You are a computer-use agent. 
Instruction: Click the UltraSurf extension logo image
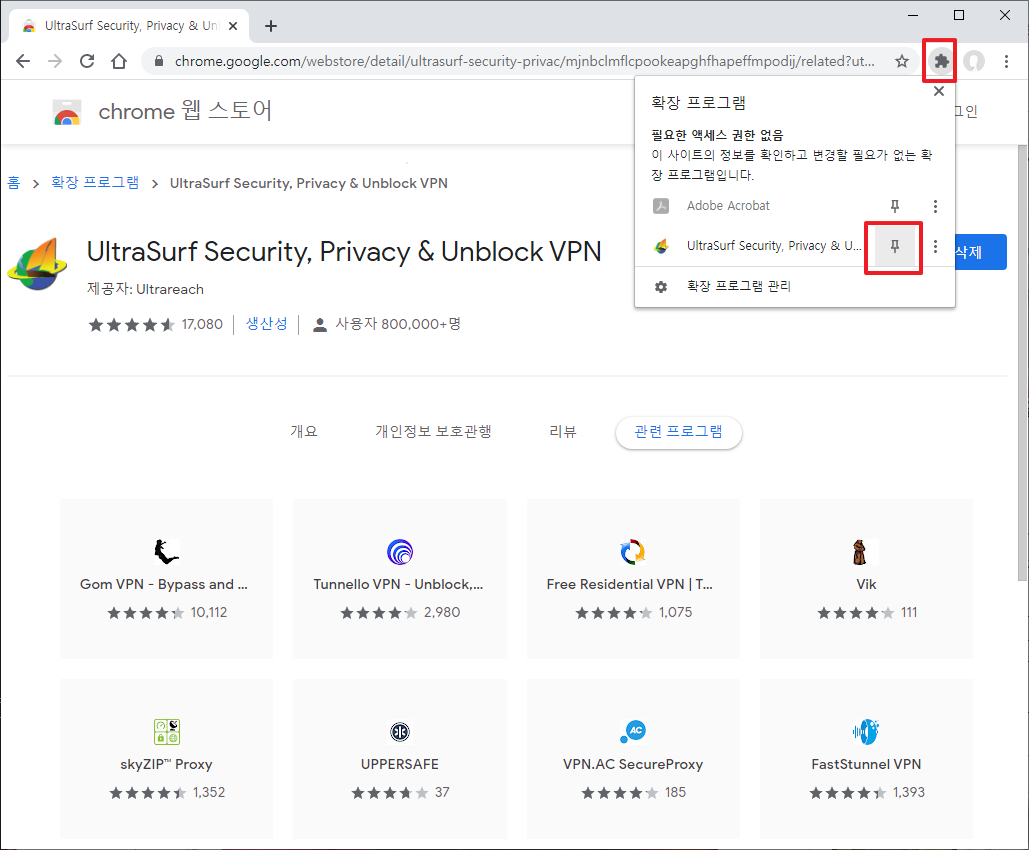pos(37,265)
